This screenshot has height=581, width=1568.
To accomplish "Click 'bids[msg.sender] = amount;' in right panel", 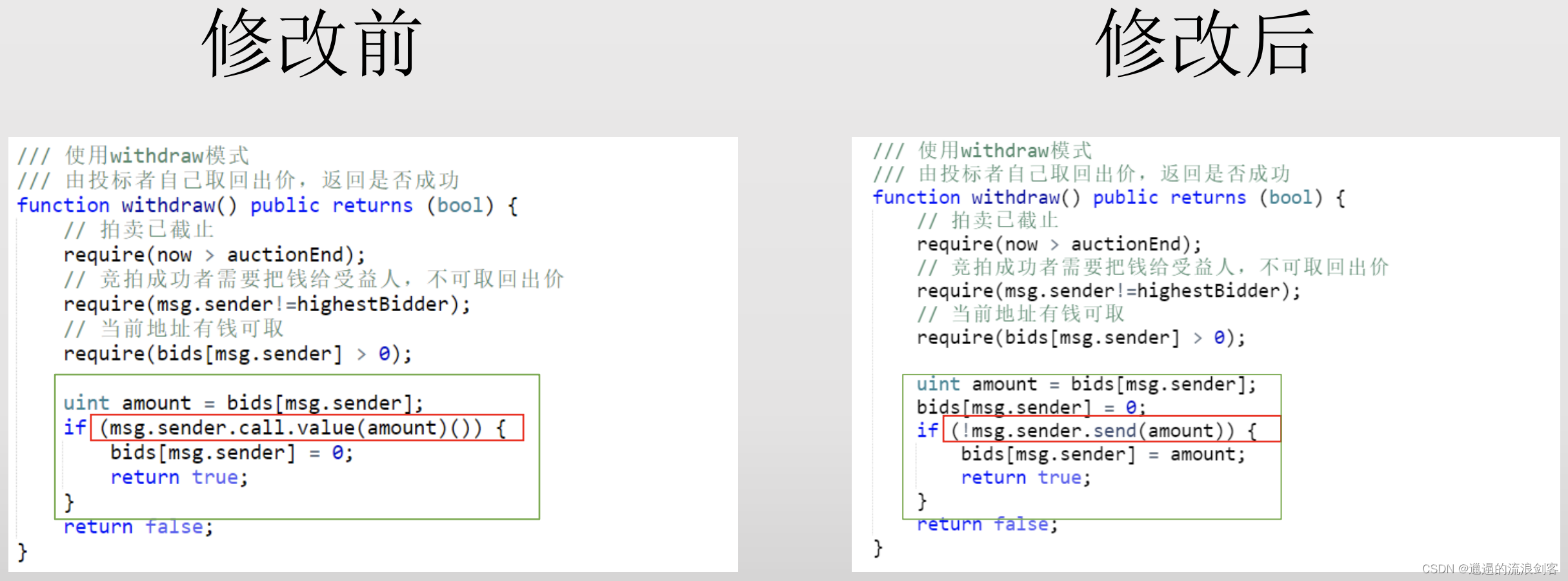I will (1102, 454).
